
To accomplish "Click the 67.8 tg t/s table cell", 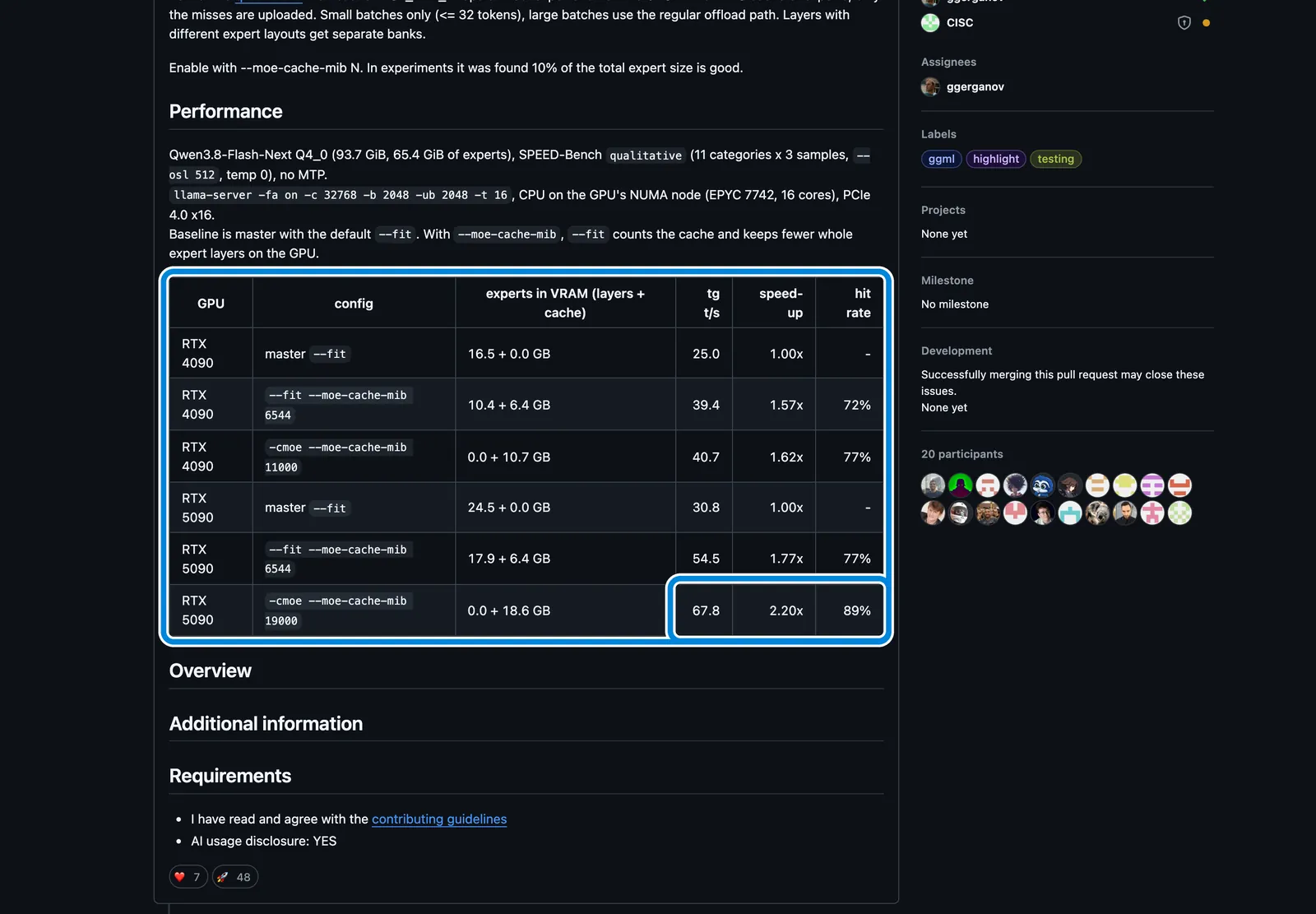I will 704,611.
